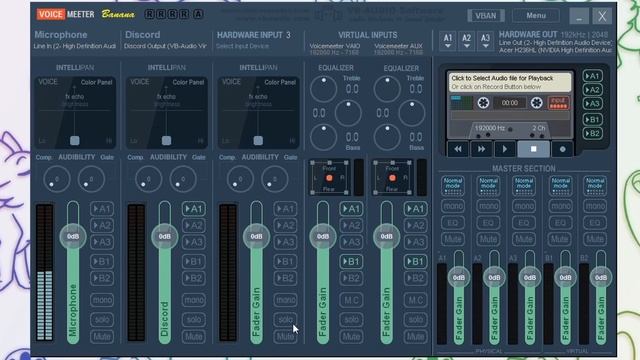Screen dimensions: 640x360
Task: Open the VBAN settings
Action: coord(486,16)
